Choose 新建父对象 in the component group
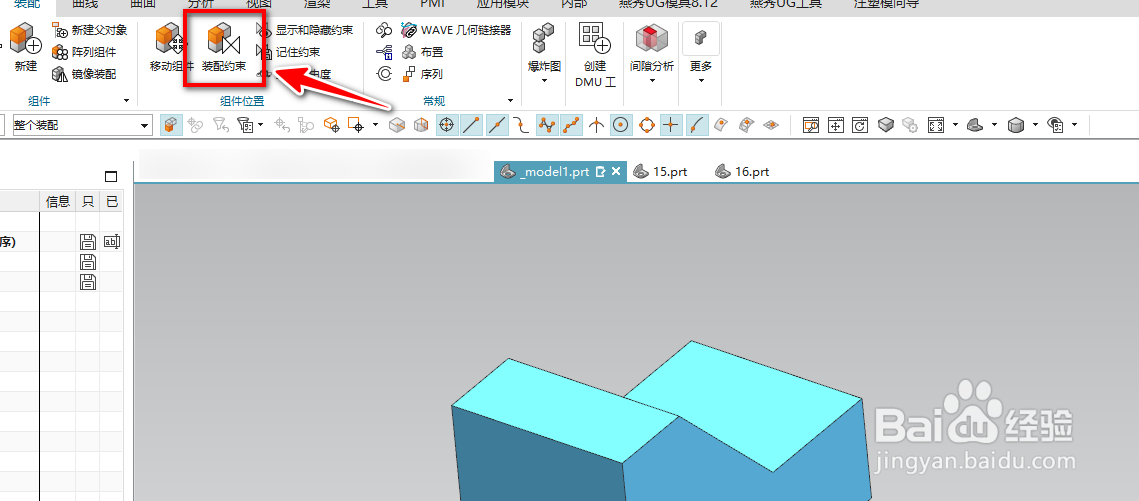The height and width of the screenshot is (501, 1139). click(x=90, y=30)
